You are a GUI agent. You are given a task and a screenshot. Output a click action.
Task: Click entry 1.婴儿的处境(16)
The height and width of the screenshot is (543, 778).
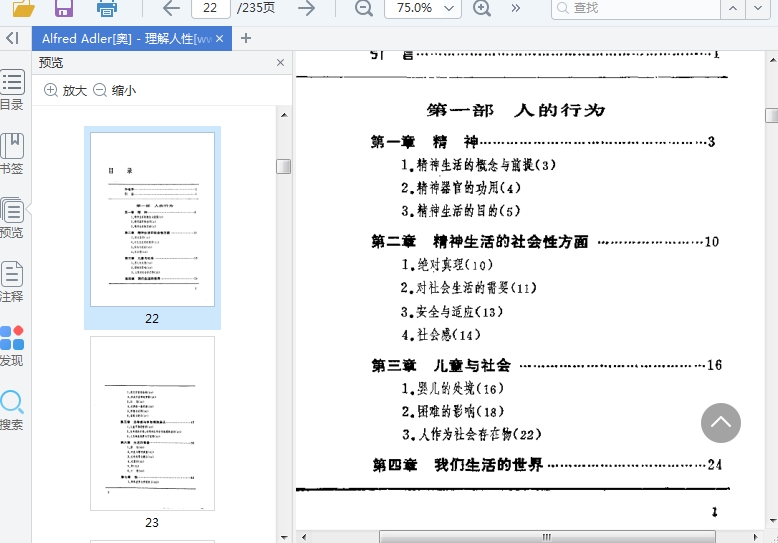[x=453, y=389]
